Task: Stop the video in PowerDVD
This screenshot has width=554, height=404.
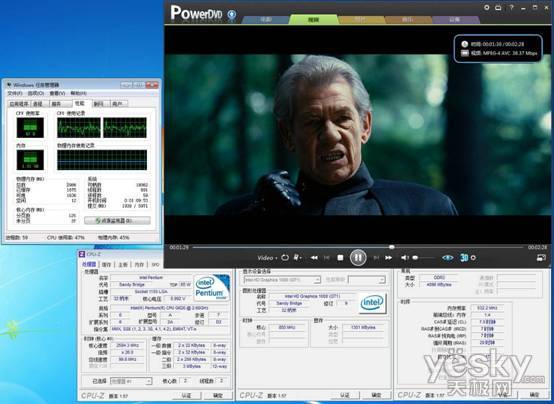Action: click(x=340, y=258)
